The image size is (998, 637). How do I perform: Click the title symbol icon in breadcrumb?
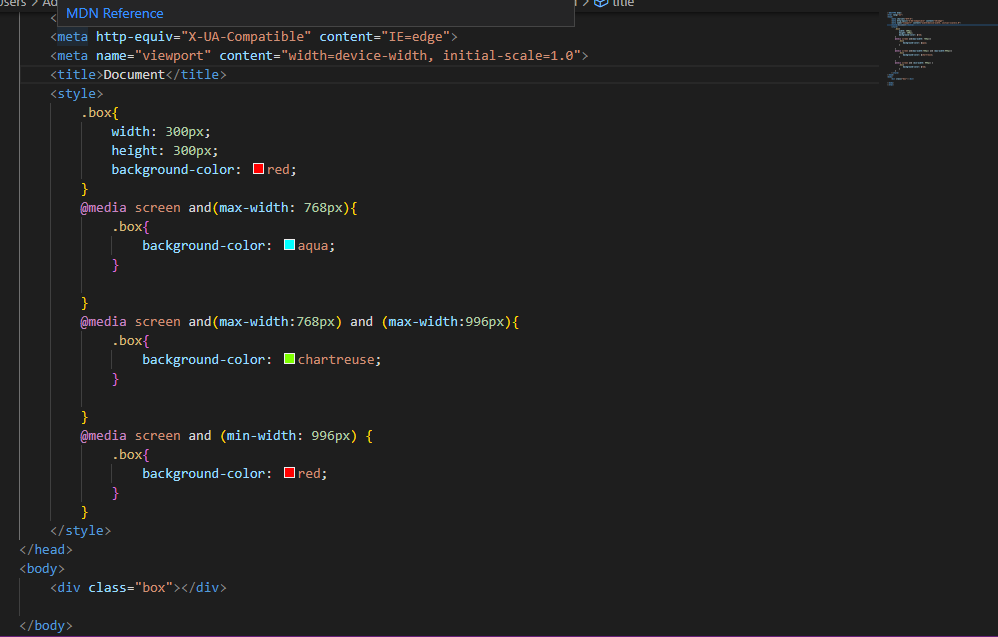coord(601,3)
